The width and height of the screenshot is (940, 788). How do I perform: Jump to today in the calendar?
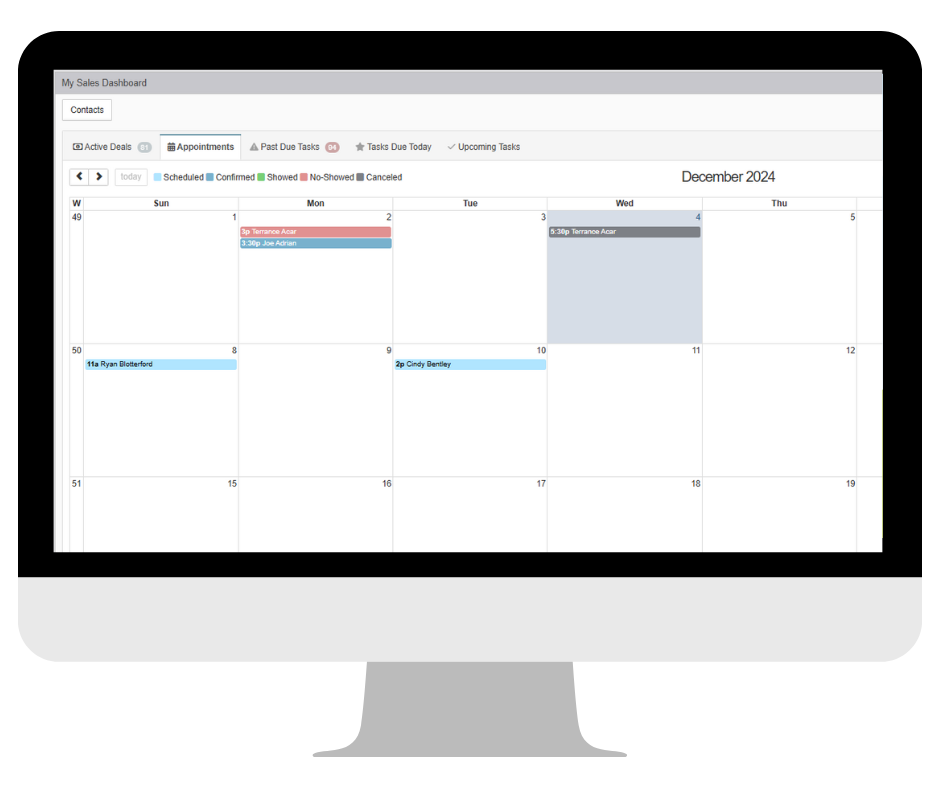pos(131,177)
